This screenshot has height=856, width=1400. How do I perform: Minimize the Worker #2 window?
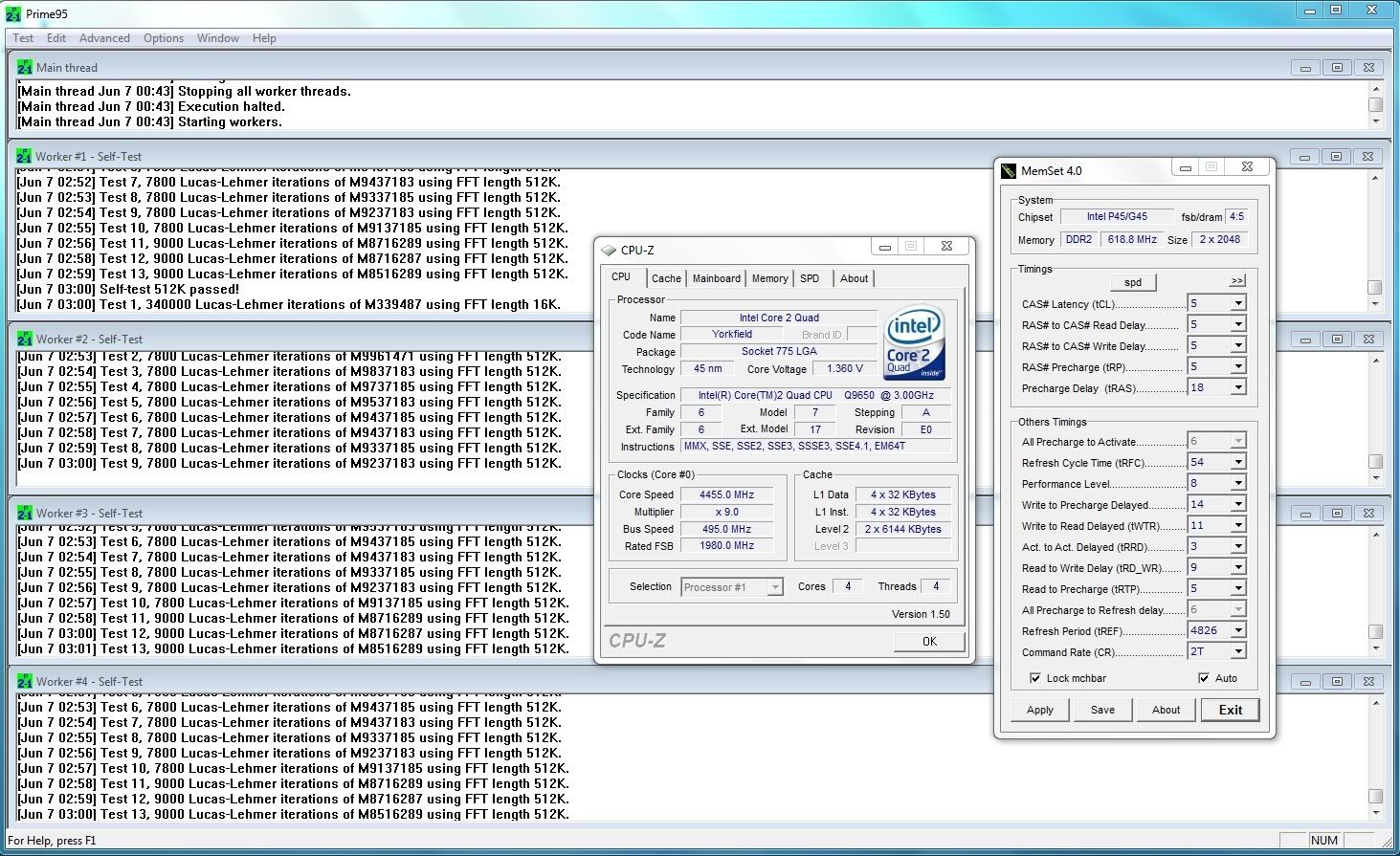1305,339
